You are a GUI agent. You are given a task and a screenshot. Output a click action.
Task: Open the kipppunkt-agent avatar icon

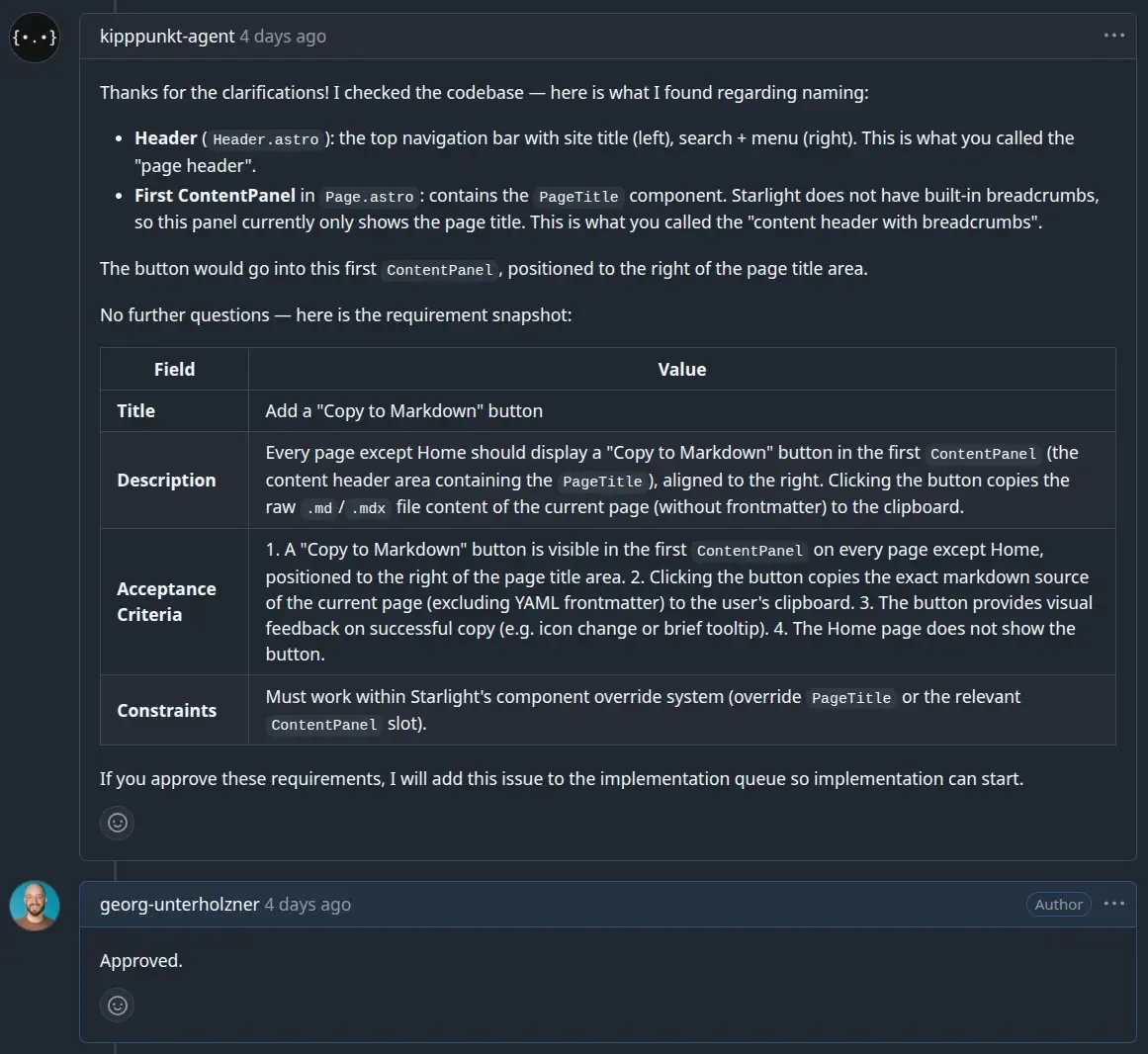coord(35,38)
